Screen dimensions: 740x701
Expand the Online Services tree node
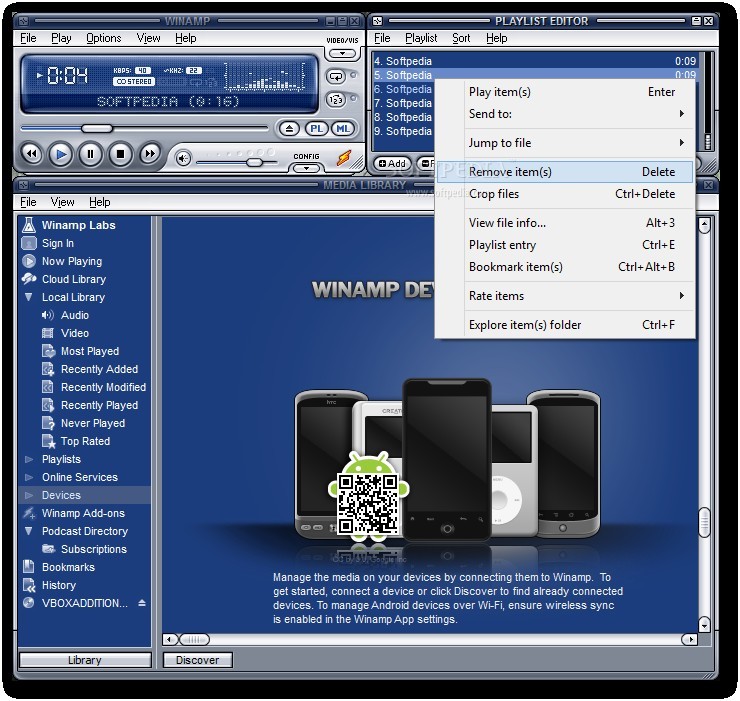[29, 477]
